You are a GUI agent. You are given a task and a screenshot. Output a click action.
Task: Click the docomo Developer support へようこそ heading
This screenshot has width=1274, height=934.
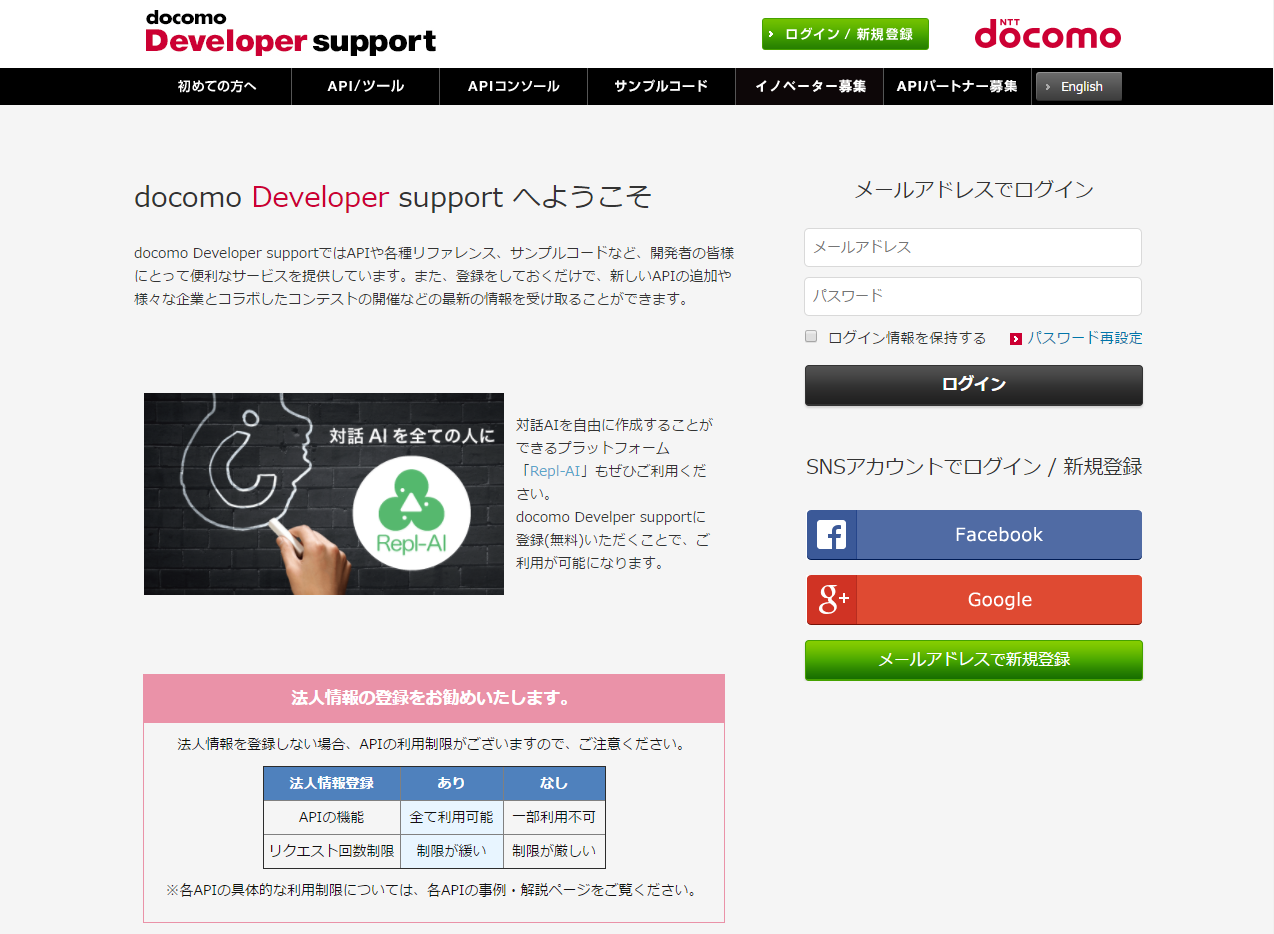click(x=393, y=196)
